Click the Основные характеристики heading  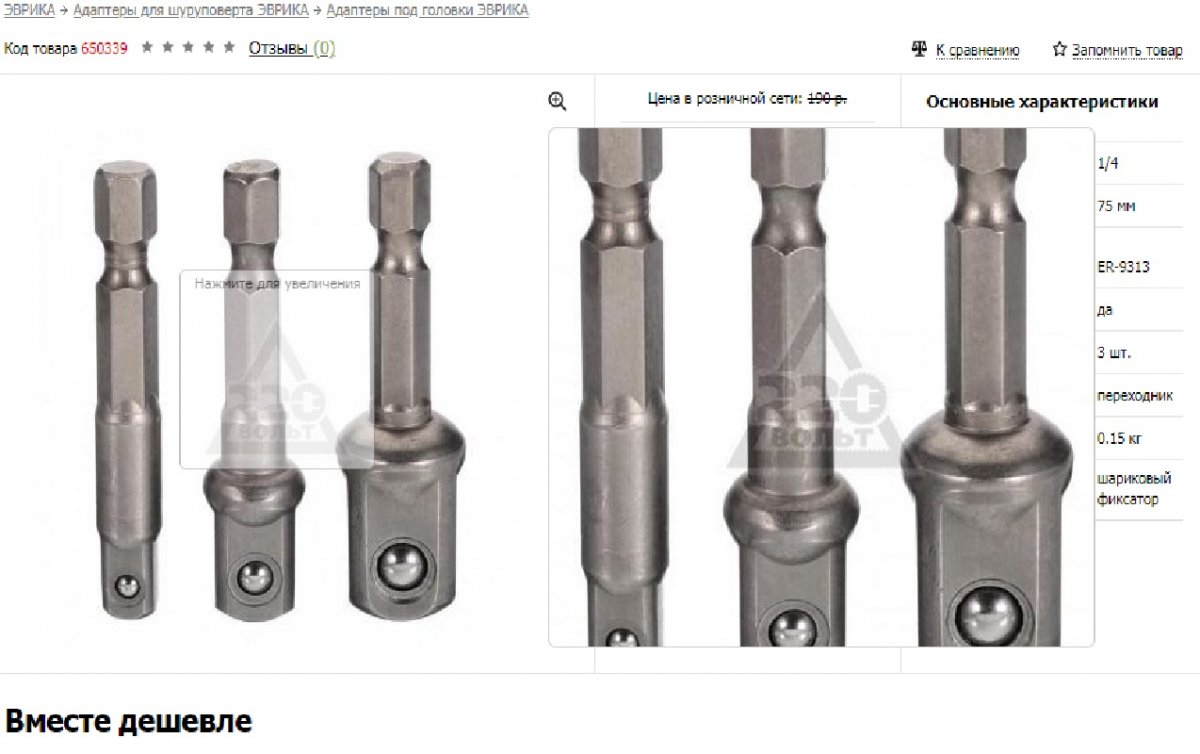[1042, 101]
